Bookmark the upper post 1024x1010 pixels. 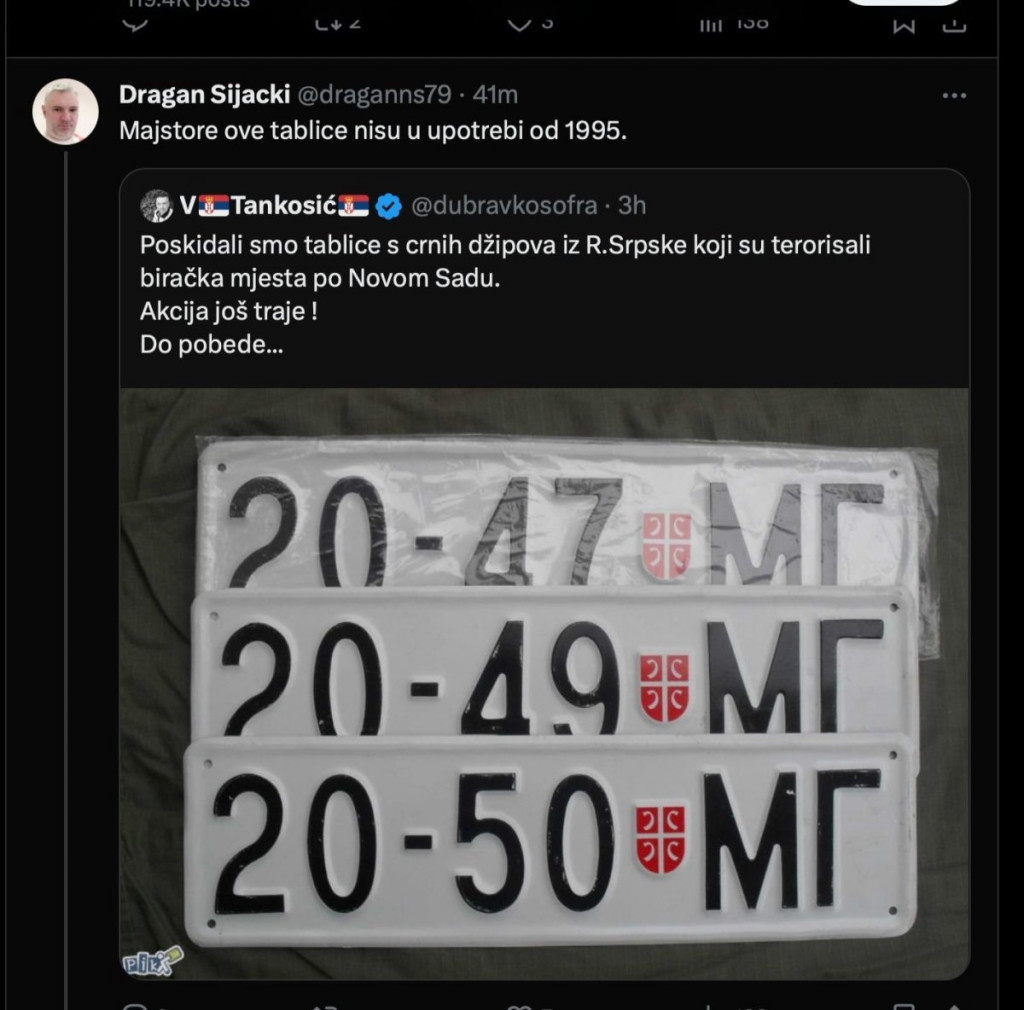pos(903,24)
